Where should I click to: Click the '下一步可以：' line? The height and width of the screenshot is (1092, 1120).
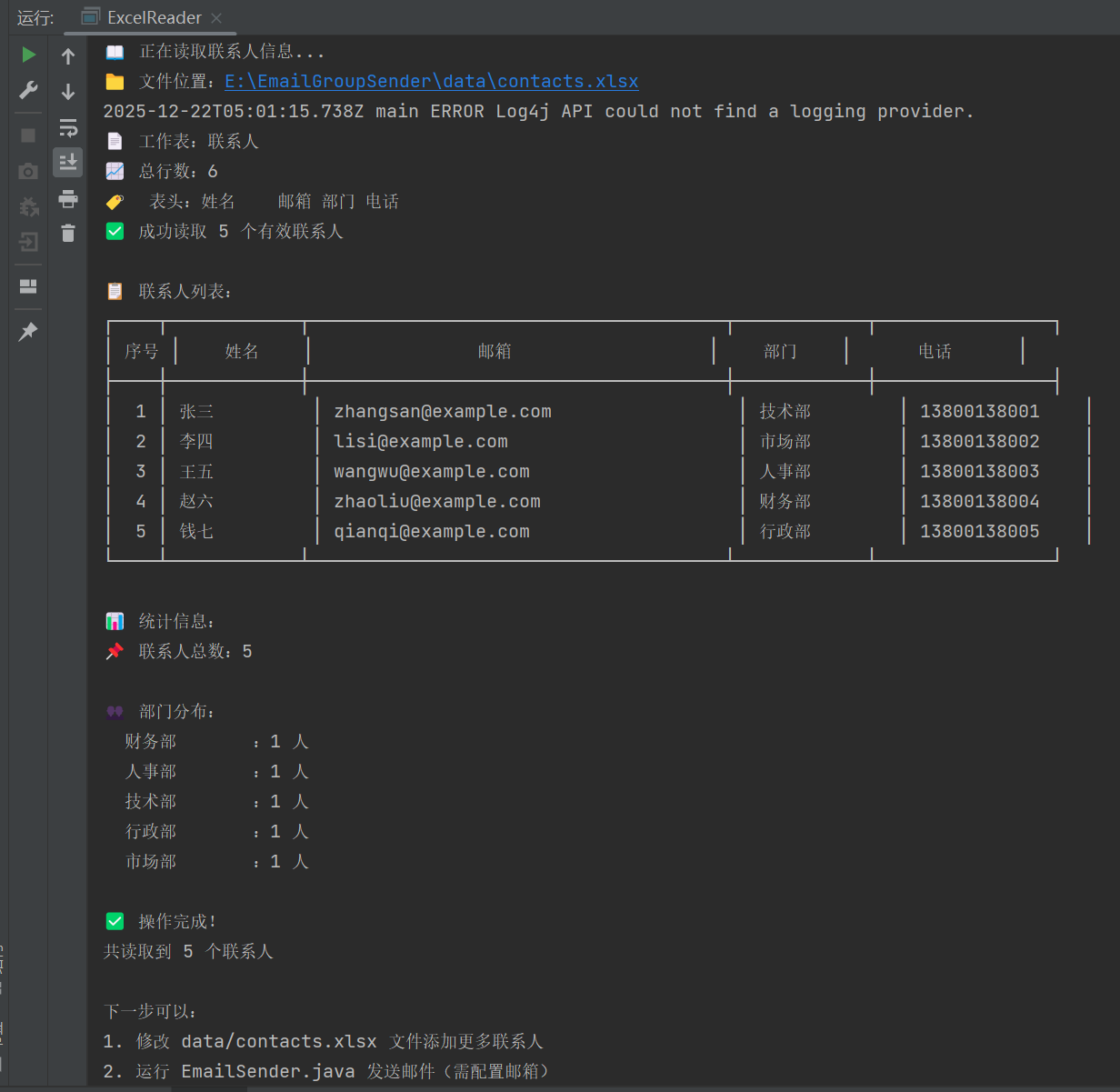point(150,1011)
